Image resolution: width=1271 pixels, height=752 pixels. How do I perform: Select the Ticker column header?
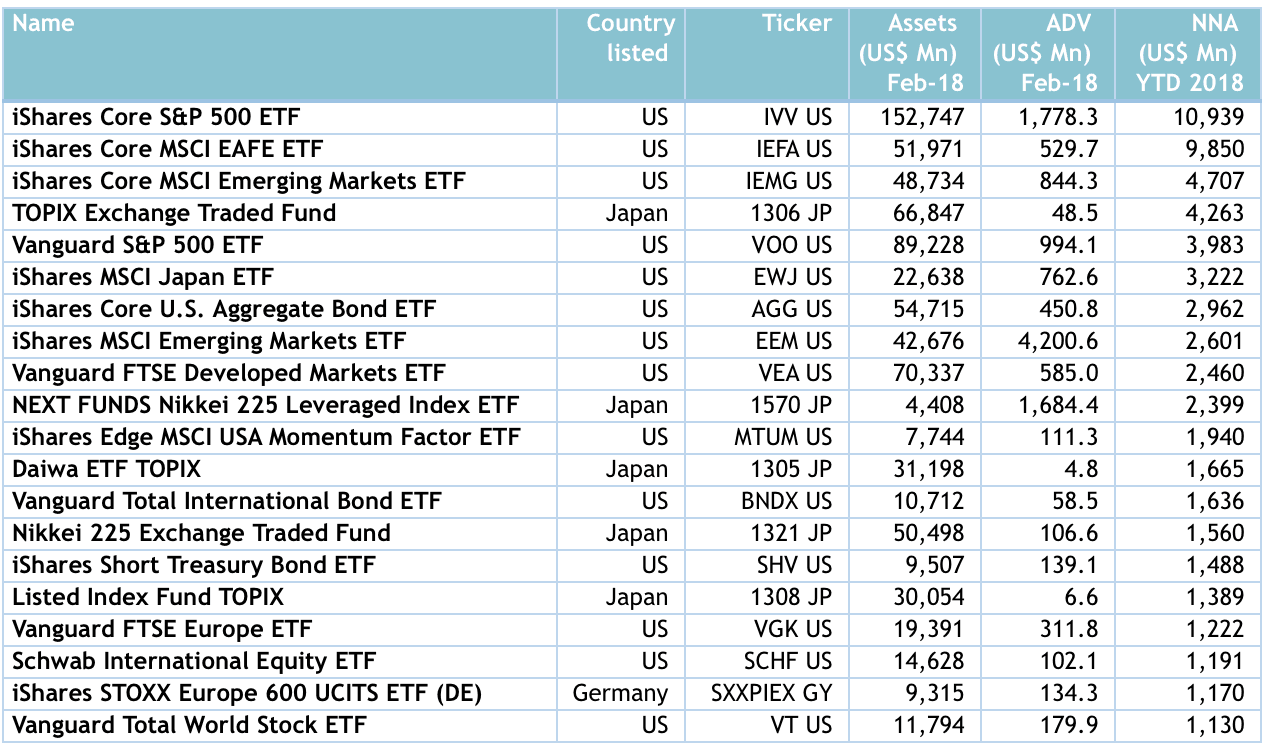(x=796, y=23)
